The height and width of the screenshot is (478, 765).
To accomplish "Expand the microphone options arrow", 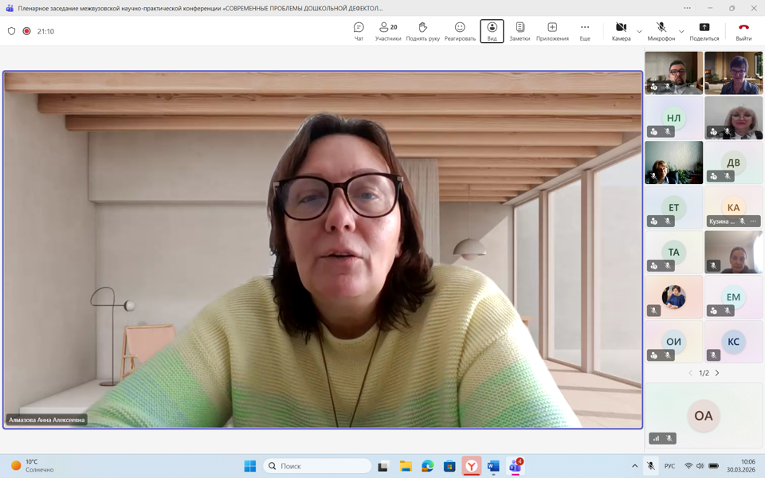I will coord(682,32).
